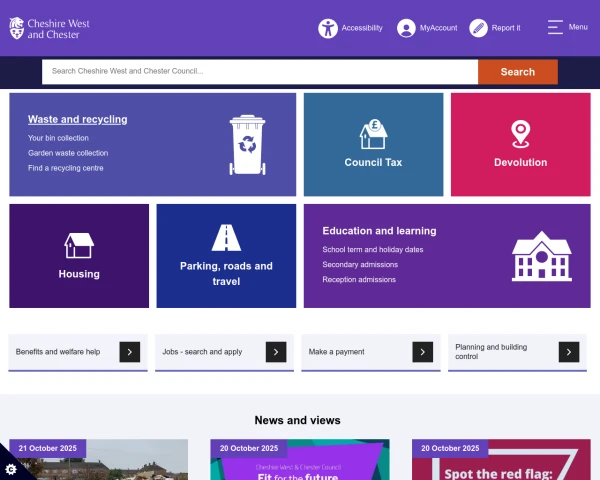Click the Report It pencil icon
This screenshot has height=480, width=600.
point(478,28)
